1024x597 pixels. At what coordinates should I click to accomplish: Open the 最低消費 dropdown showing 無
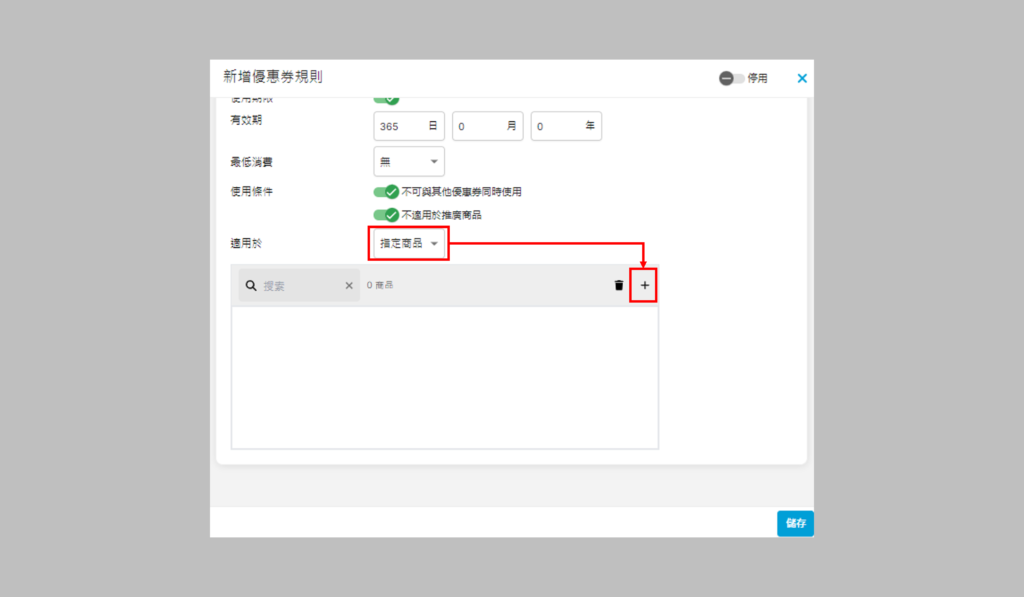click(409, 161)
